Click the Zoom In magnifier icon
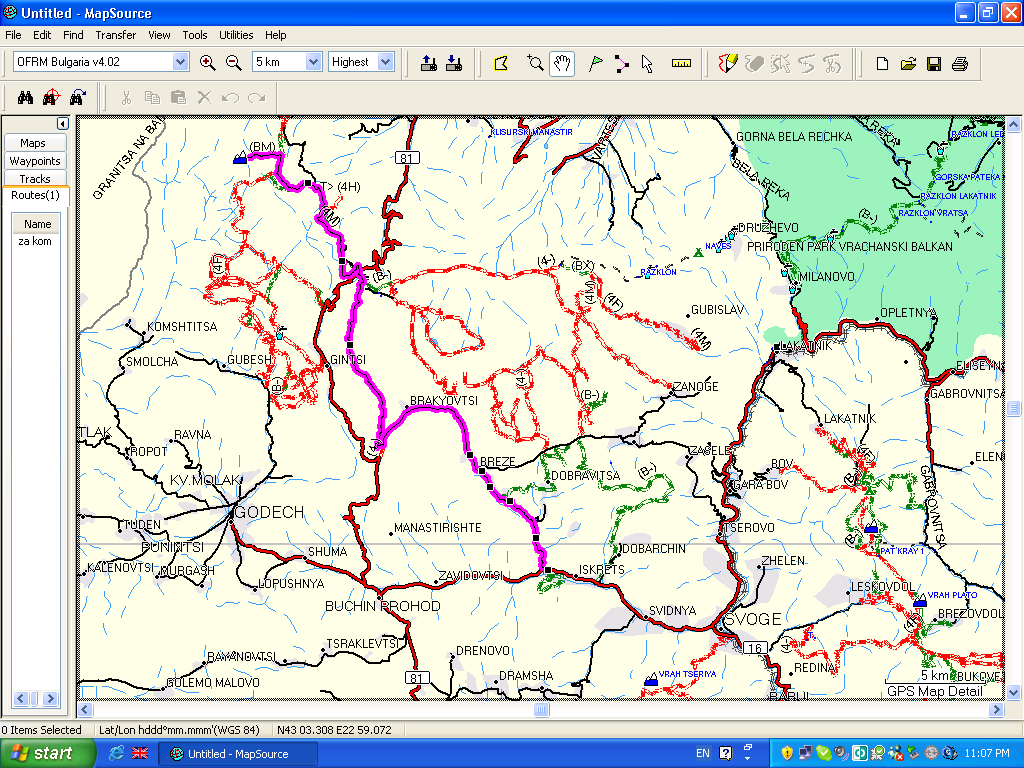The height and width of the screenshot is (768, 1024). click(208, 63)
